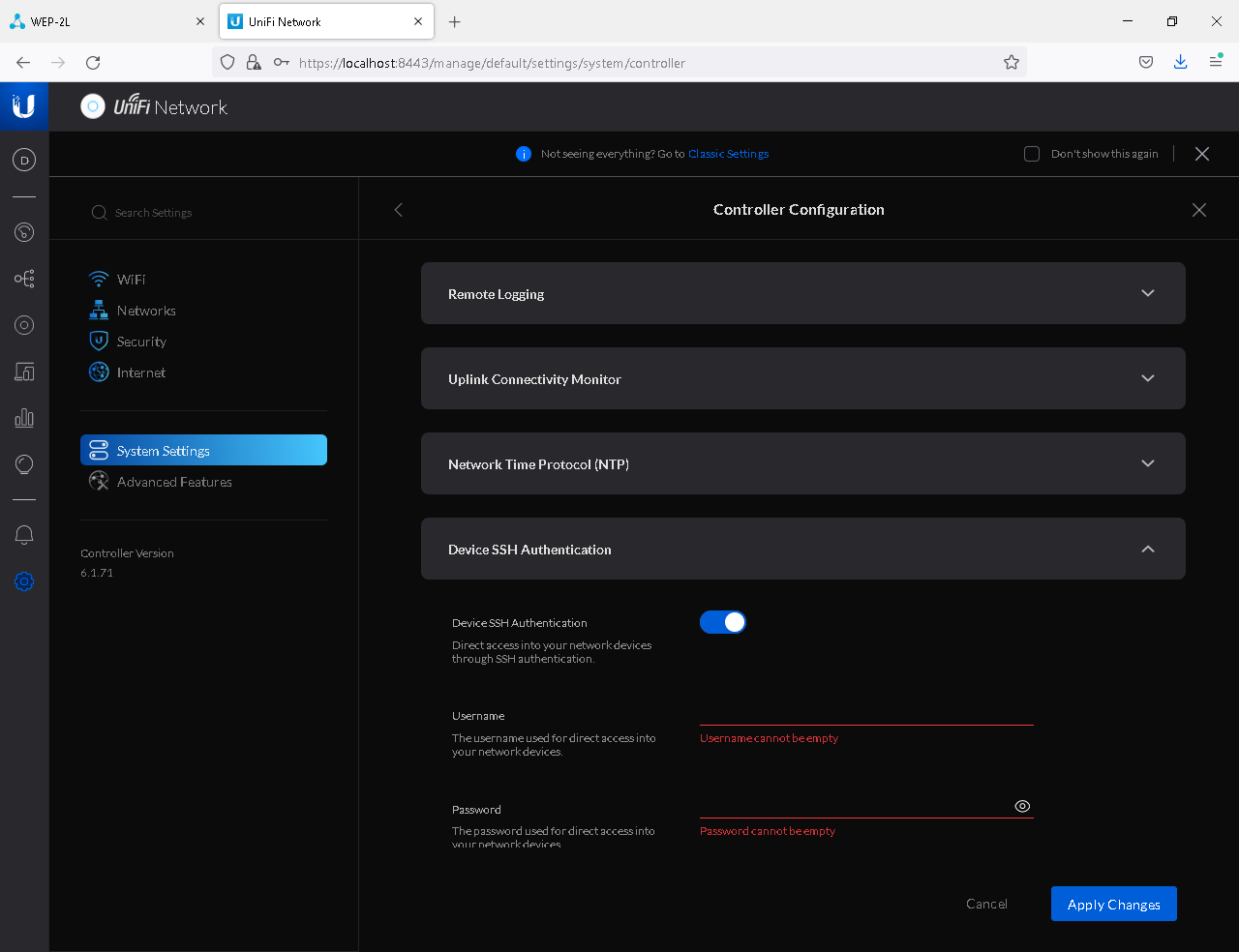Screen dimensions: 1239x952
Task: Open the Topology icon in left rail
Action: pos(24,279)
